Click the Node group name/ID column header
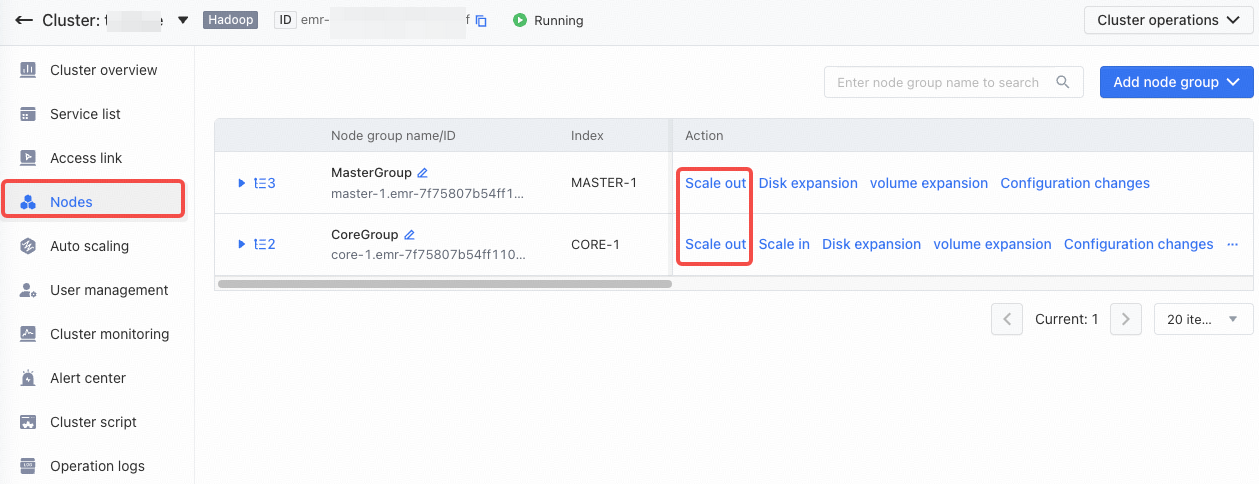Image resolution: width=1259 pixels, height=484 pixels. pyautogui.click(x=393, y=135)
